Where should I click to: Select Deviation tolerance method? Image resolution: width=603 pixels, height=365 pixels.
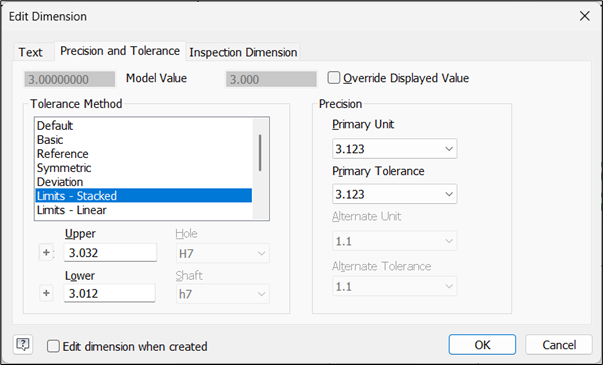click(144, 182)
